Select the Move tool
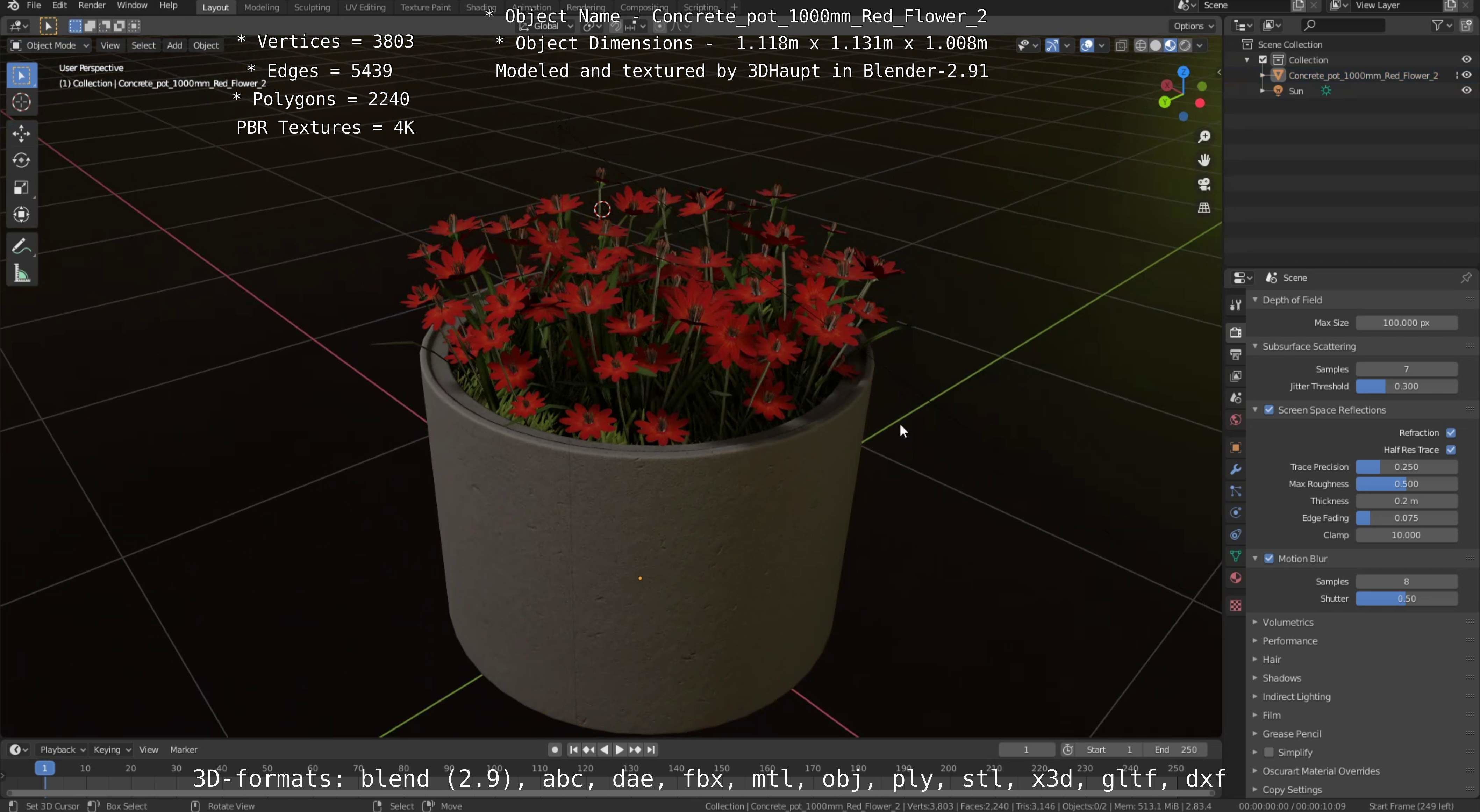The height and width of the screenshot is (812, 1480). [22, 134]
